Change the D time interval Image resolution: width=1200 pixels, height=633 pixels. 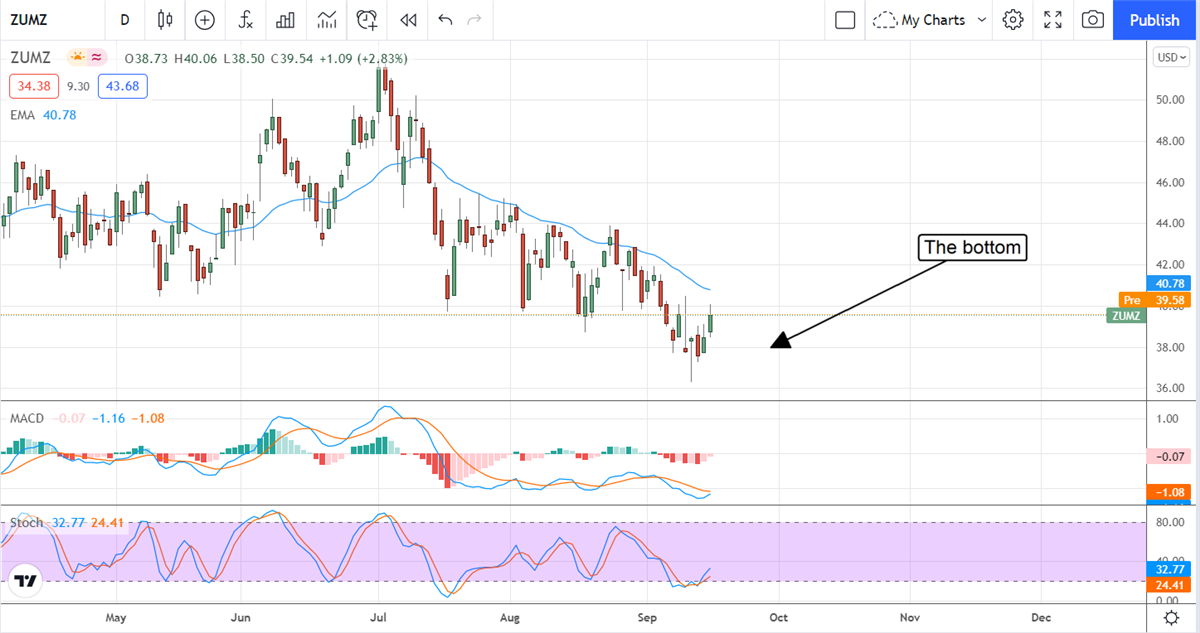[x=124, y=19]
